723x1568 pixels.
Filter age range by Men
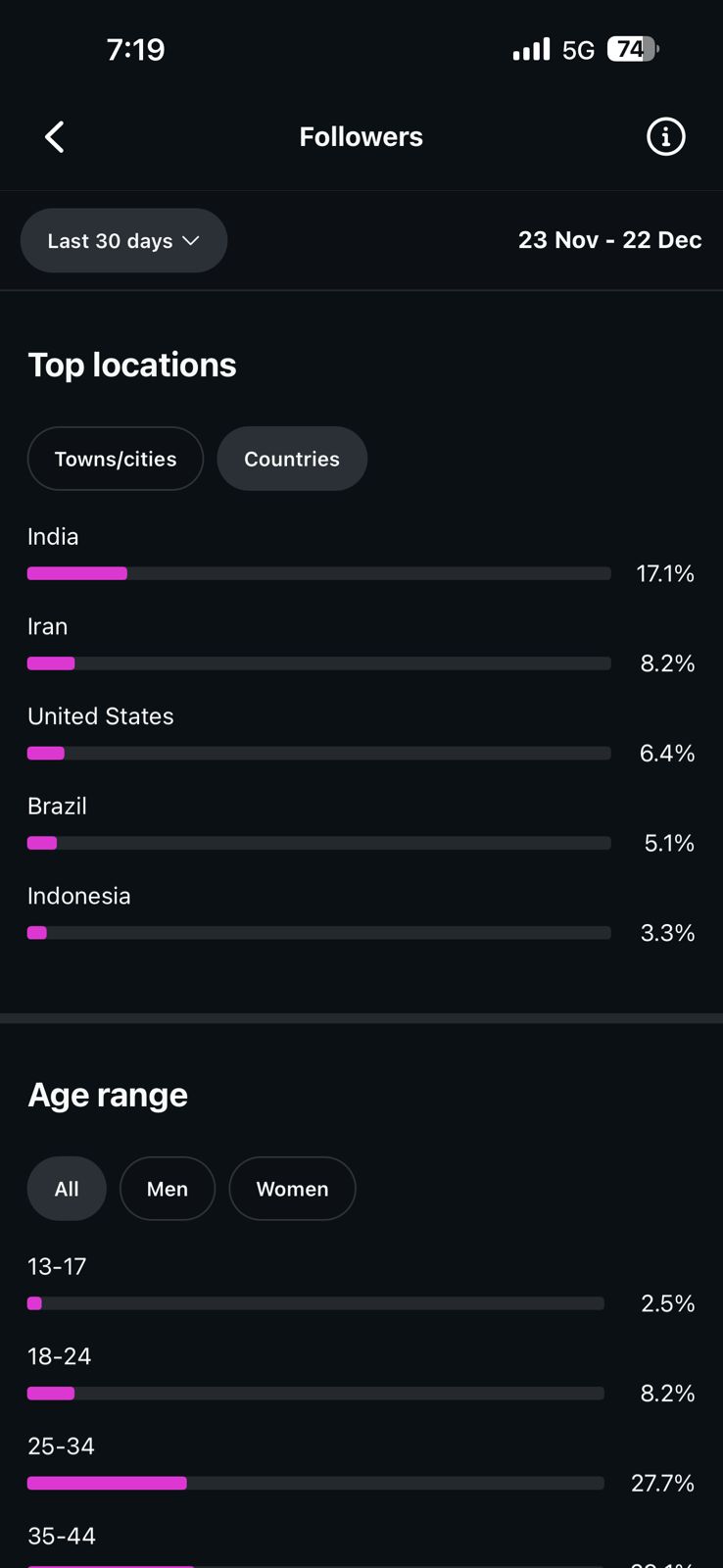pyautogui.click(x=168, y=1189)
